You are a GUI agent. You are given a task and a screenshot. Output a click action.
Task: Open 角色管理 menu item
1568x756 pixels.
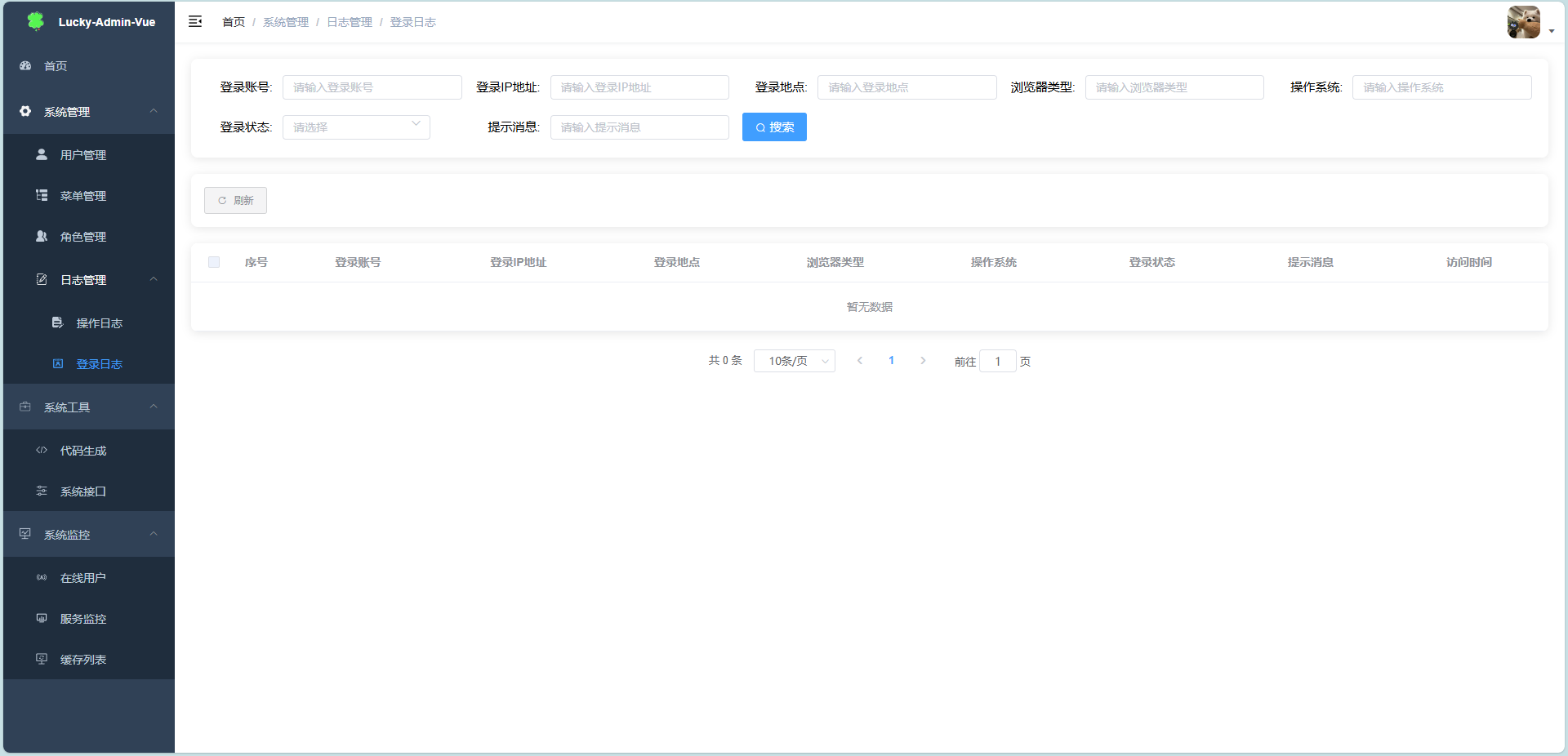click(x=89, y=236)
